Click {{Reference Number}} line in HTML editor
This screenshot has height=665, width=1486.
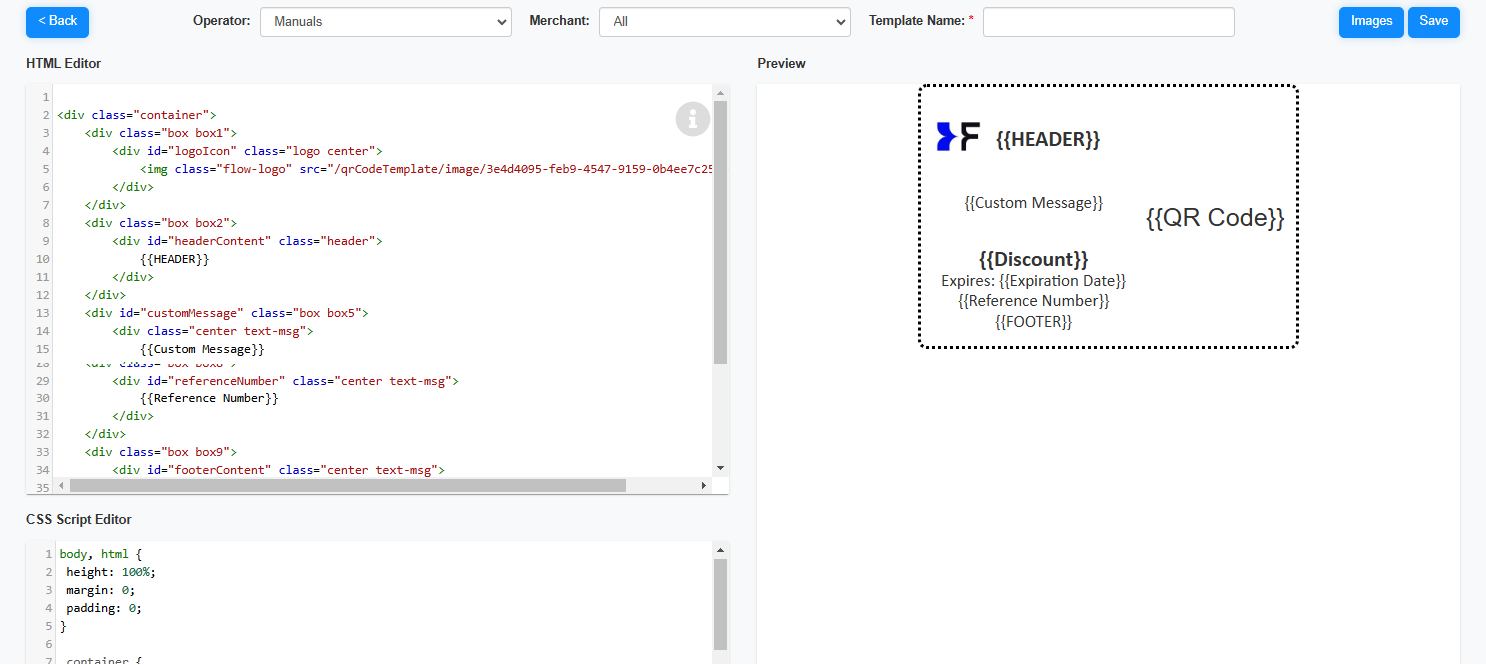[x=210, y=398]
